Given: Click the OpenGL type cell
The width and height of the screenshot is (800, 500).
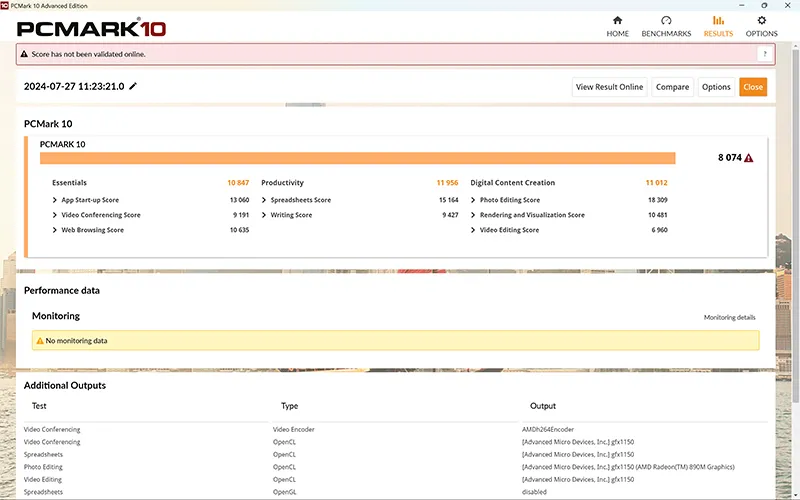Looking at the screenshot, I should [x=284, y=492].
